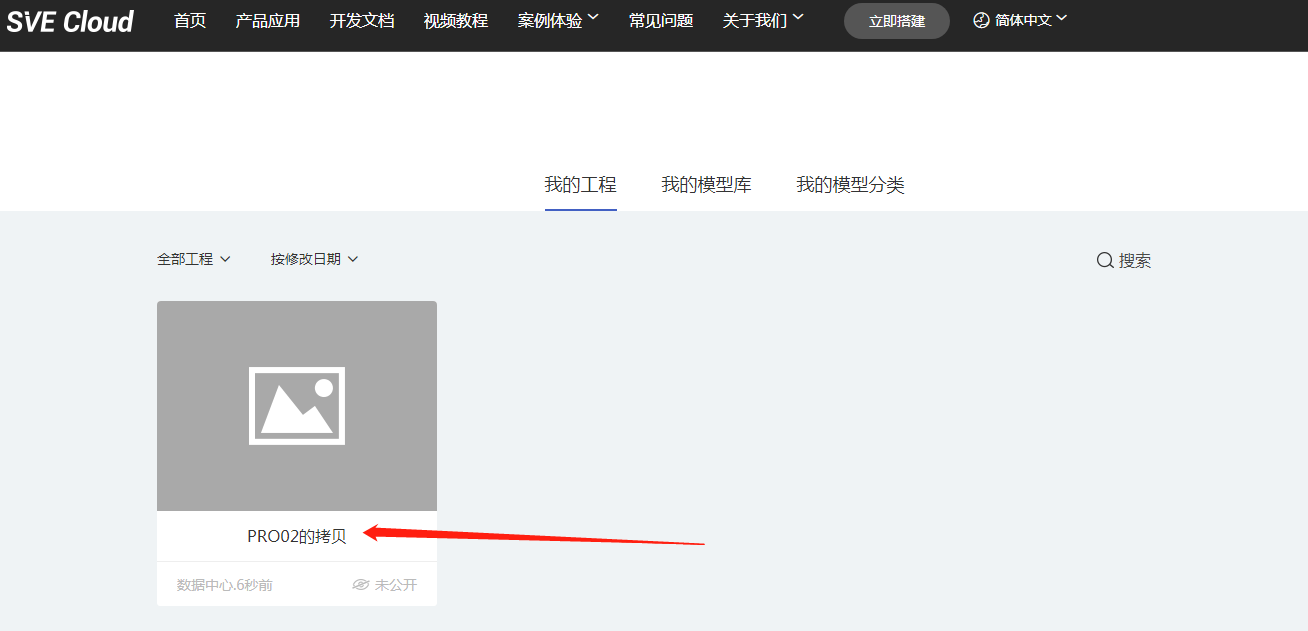
Task: Click the language globe icon
Action: click(981, 20)
